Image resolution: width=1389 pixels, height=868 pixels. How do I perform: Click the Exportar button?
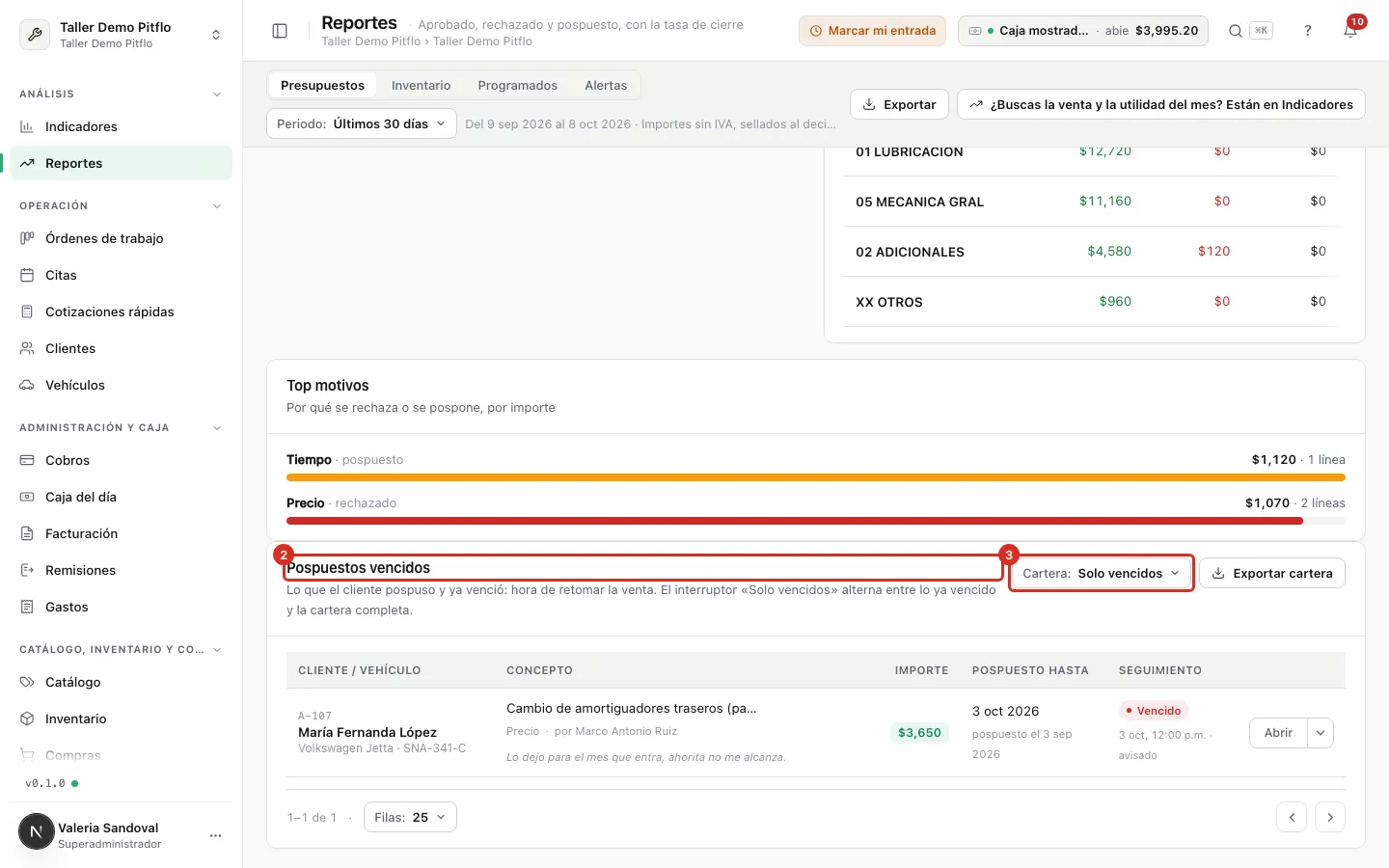click(x=899, y=104)
